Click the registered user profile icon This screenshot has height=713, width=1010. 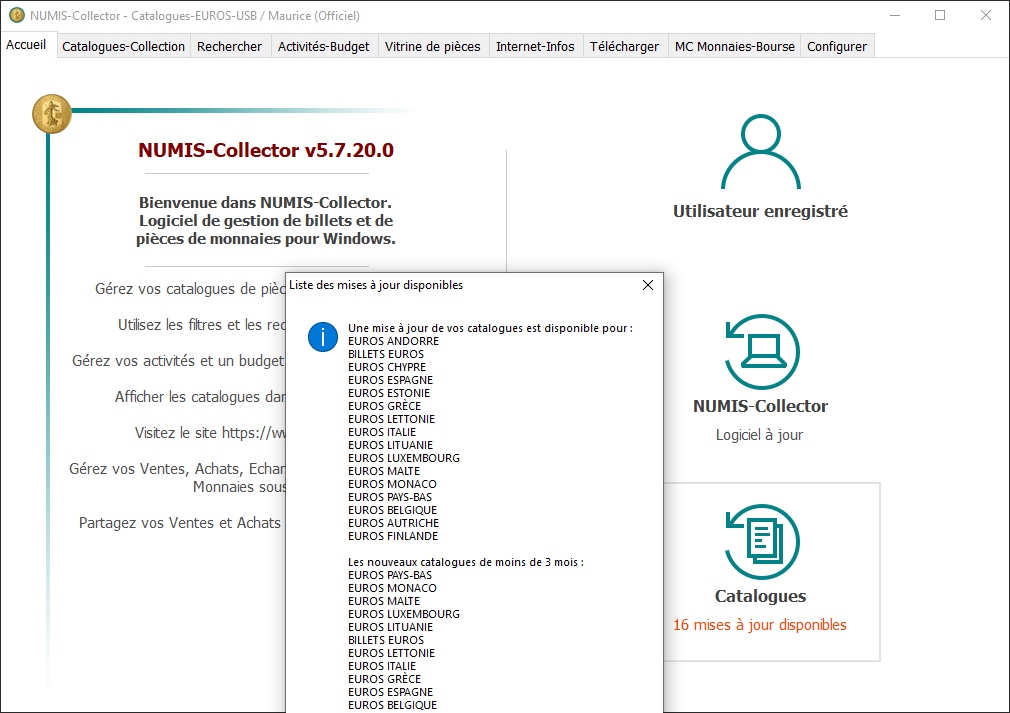click(x=761, y=152)
